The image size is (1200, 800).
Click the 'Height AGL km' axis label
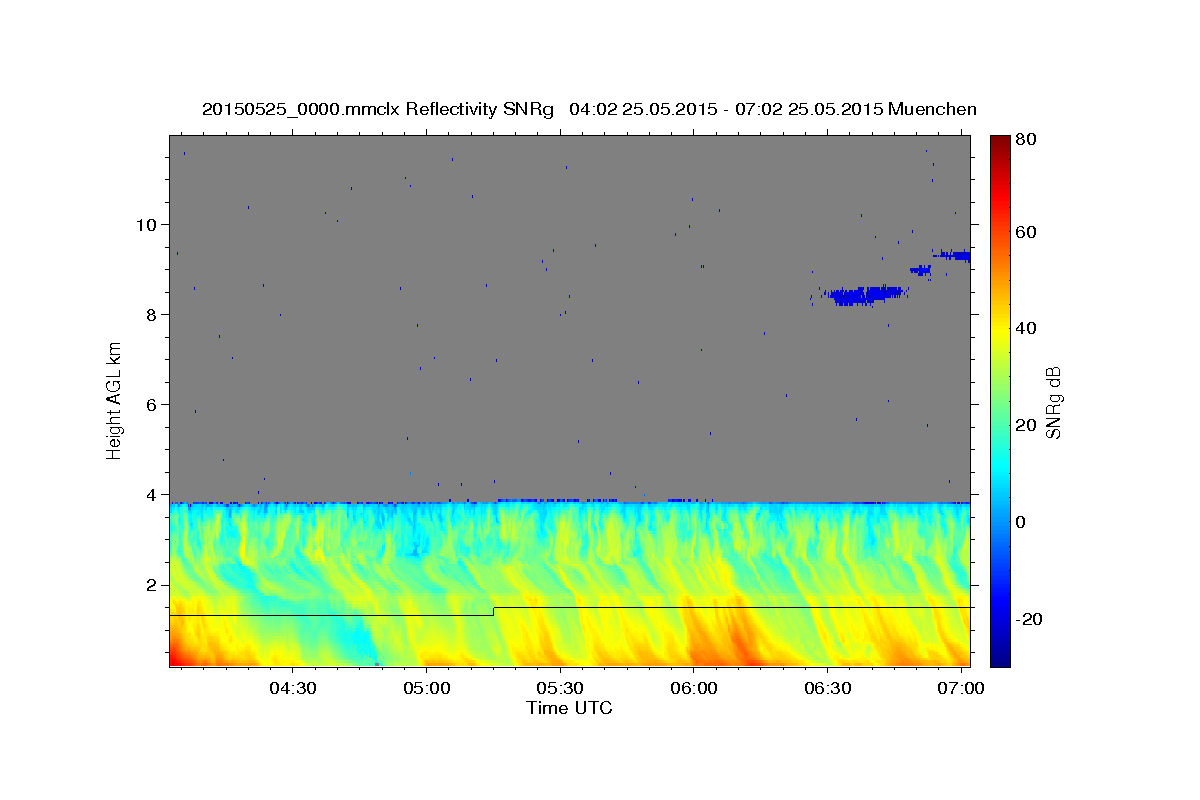click(x=114, y=400)
